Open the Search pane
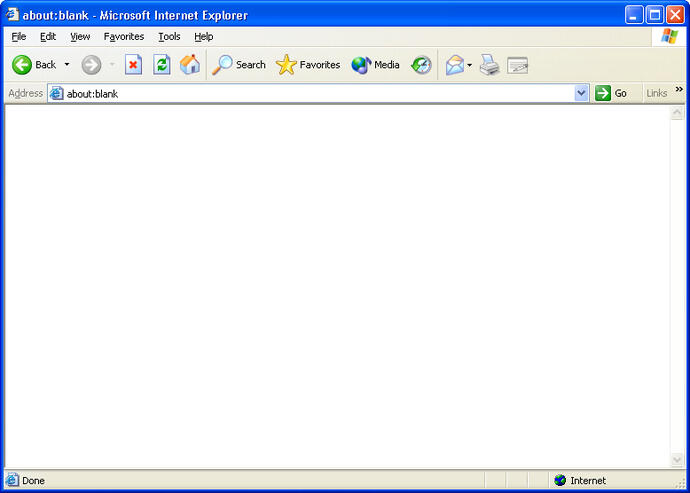The width and height of the screenshot is (690, 493). point(239,65)
